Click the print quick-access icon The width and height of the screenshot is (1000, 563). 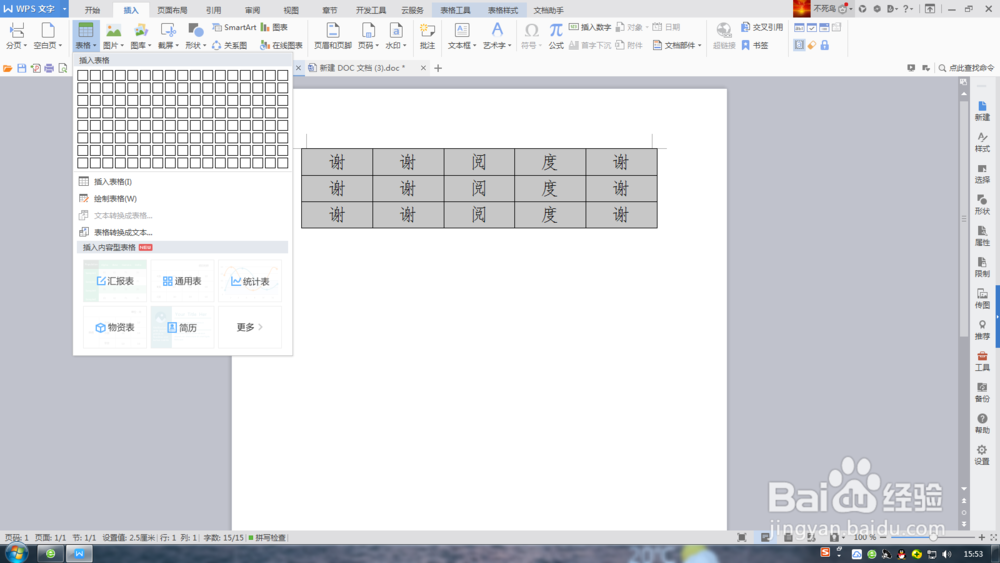[49, 68]
